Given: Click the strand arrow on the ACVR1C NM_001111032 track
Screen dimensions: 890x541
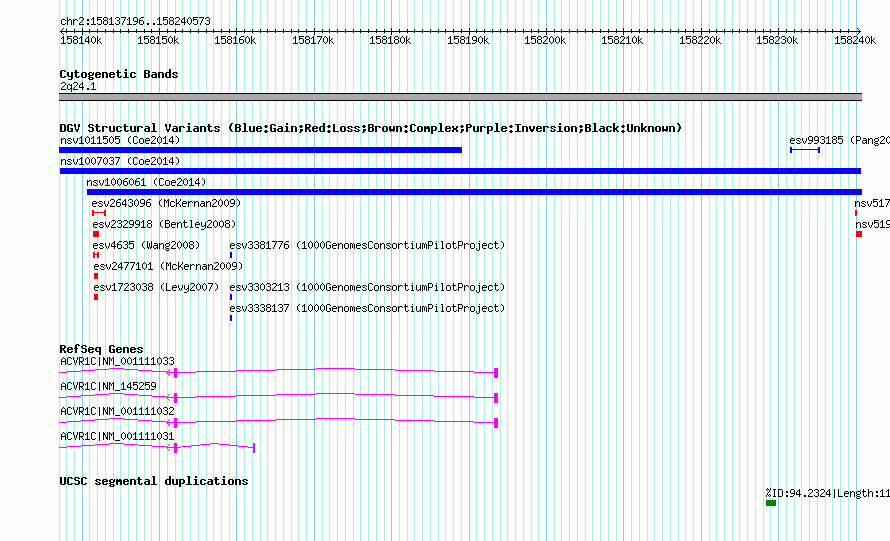Looking at the screenshot, I should (x=169, y=423).
